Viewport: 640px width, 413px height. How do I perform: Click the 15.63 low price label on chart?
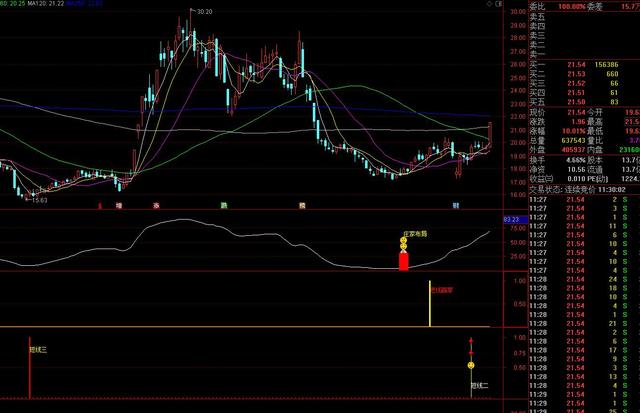[x=40, y=200]
